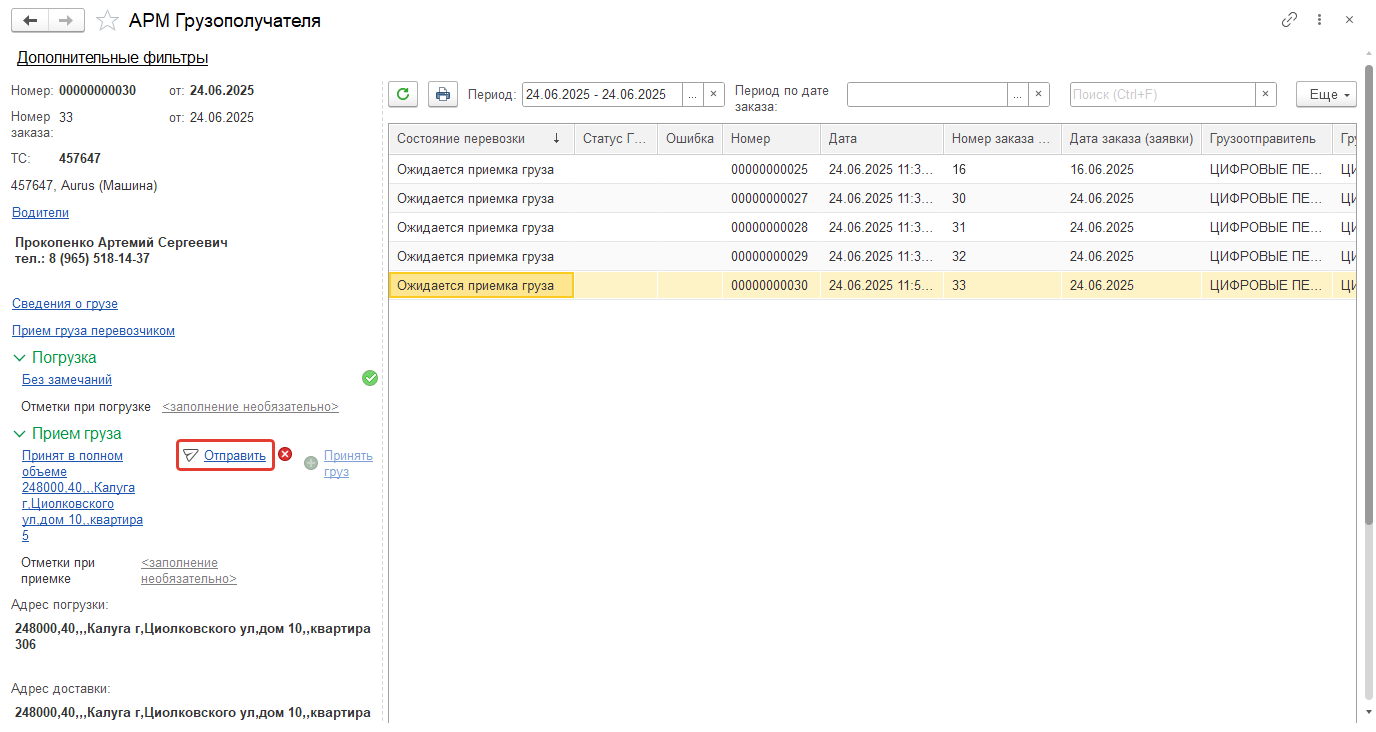Click the Принять груз link

coord(348,463)
